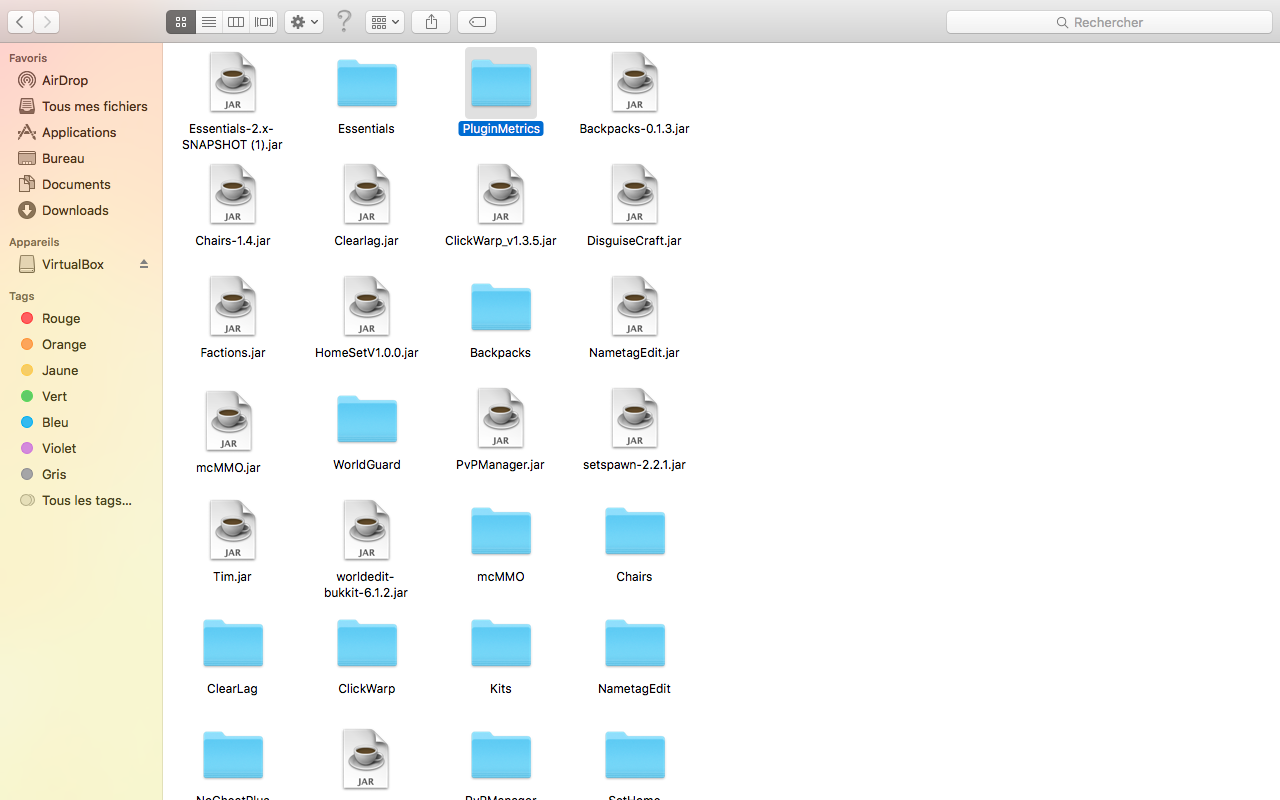This screenshot has width=1280, height=800.
Task: Select the PluginMetrics folder icon
Action: (501, 83)
